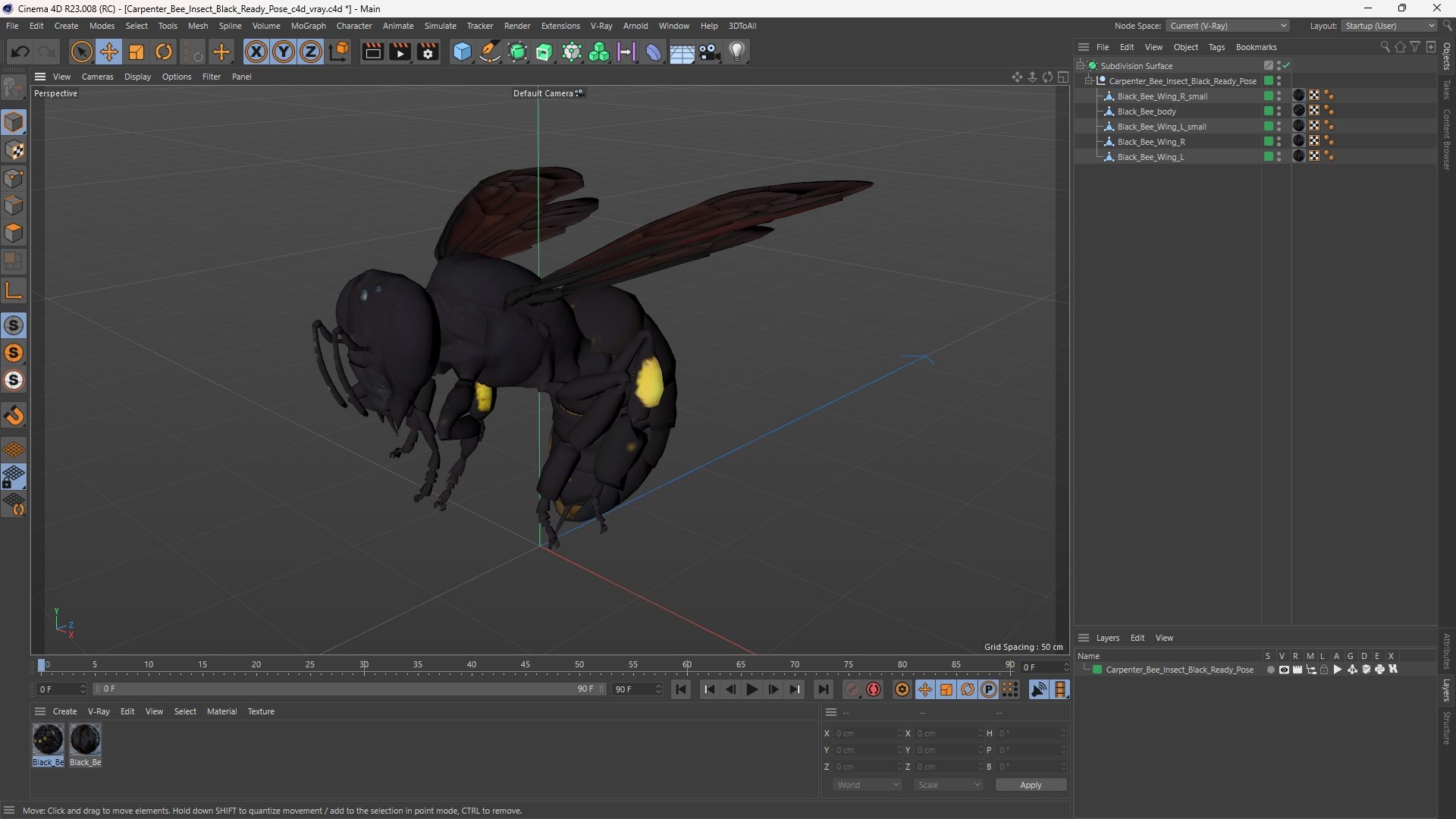Open the Scale mode dropdown
This screenshot has width=1456, height=819.
948,785
